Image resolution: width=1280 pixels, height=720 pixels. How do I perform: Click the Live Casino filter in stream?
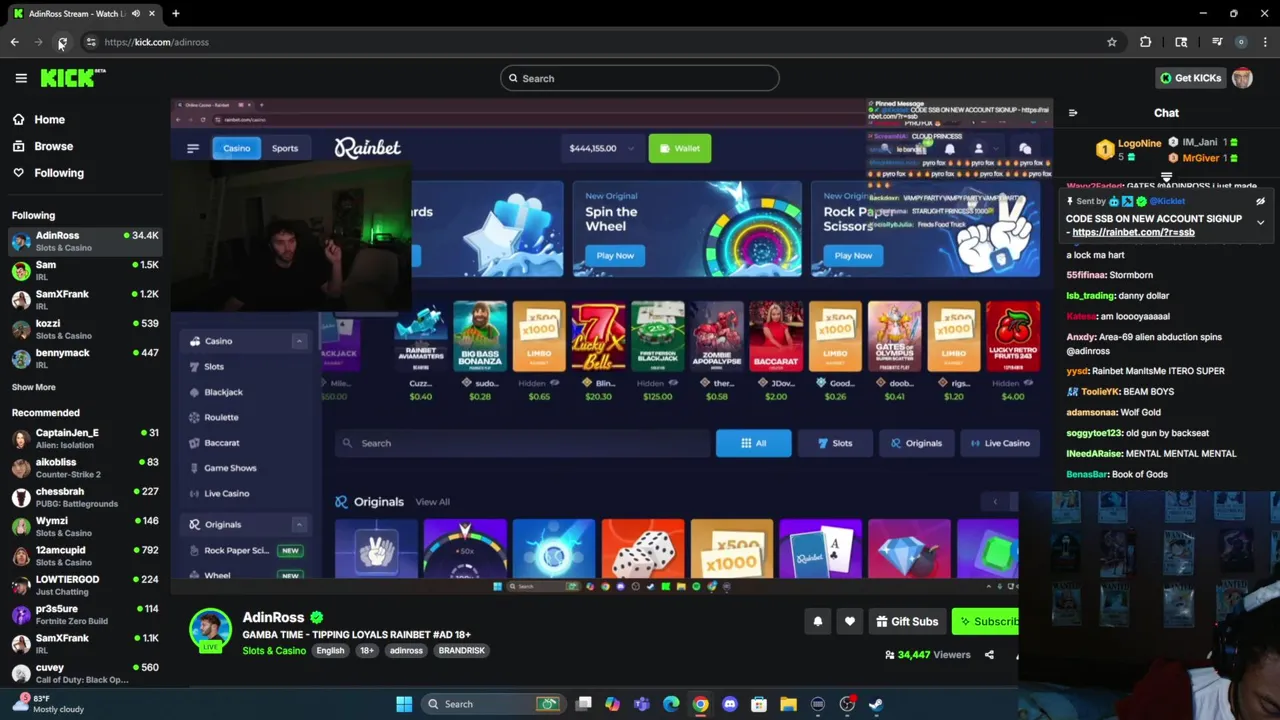[x=999, y=443]
